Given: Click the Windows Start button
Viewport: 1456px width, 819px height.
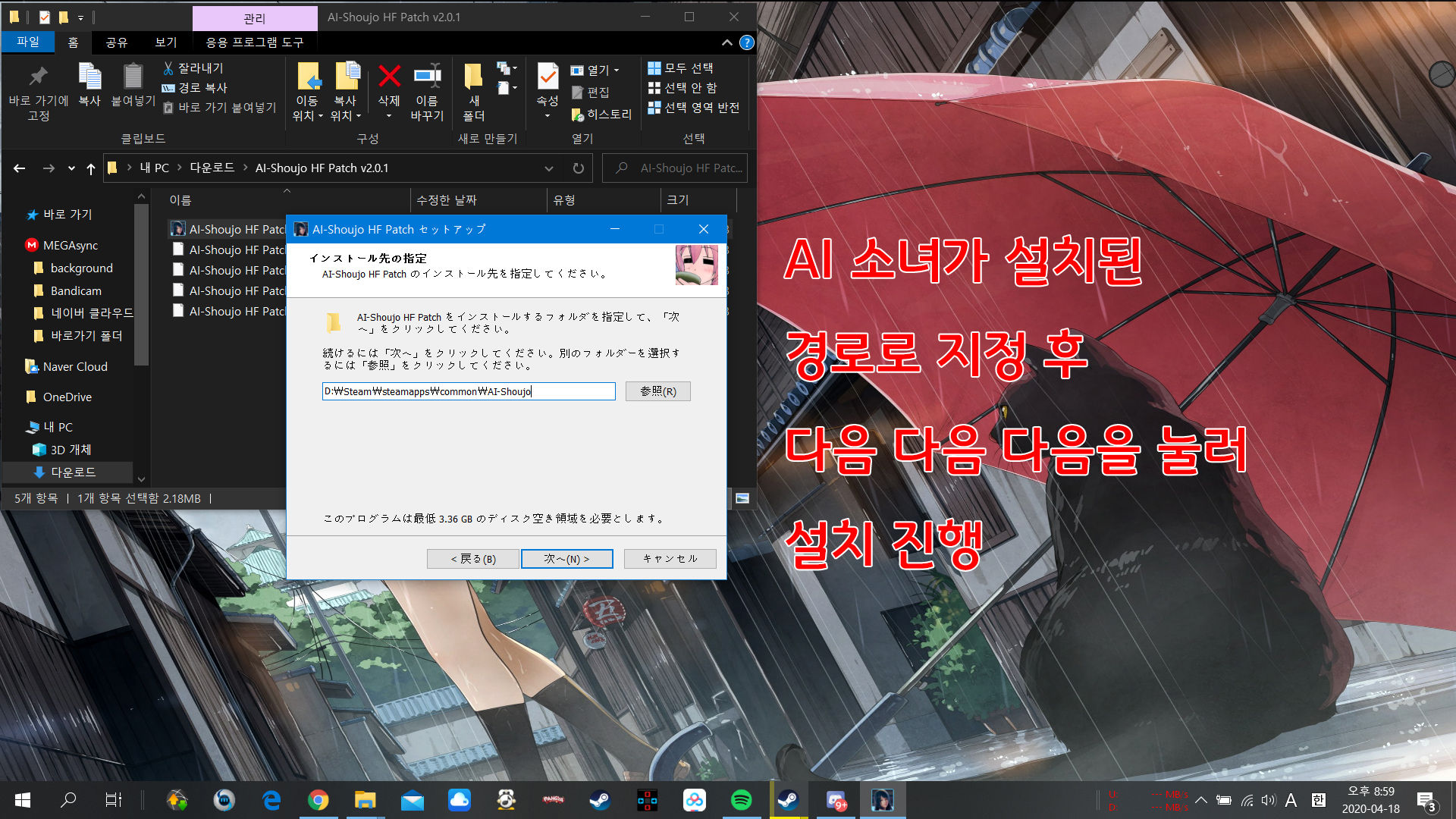Looking at the screenshot, I should pos(23,800).
